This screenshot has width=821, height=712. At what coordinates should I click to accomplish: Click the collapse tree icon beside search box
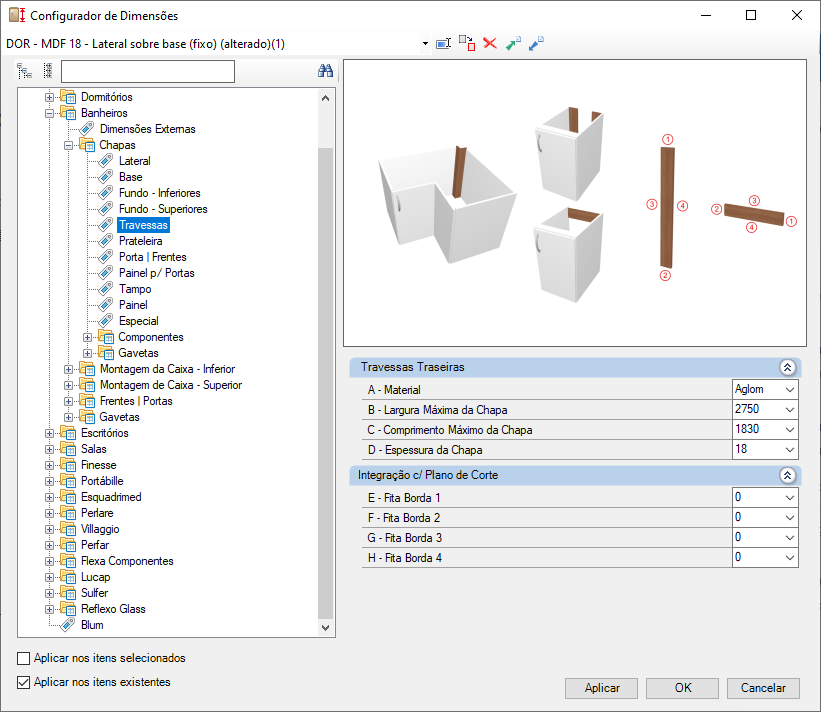pos(48,71)
